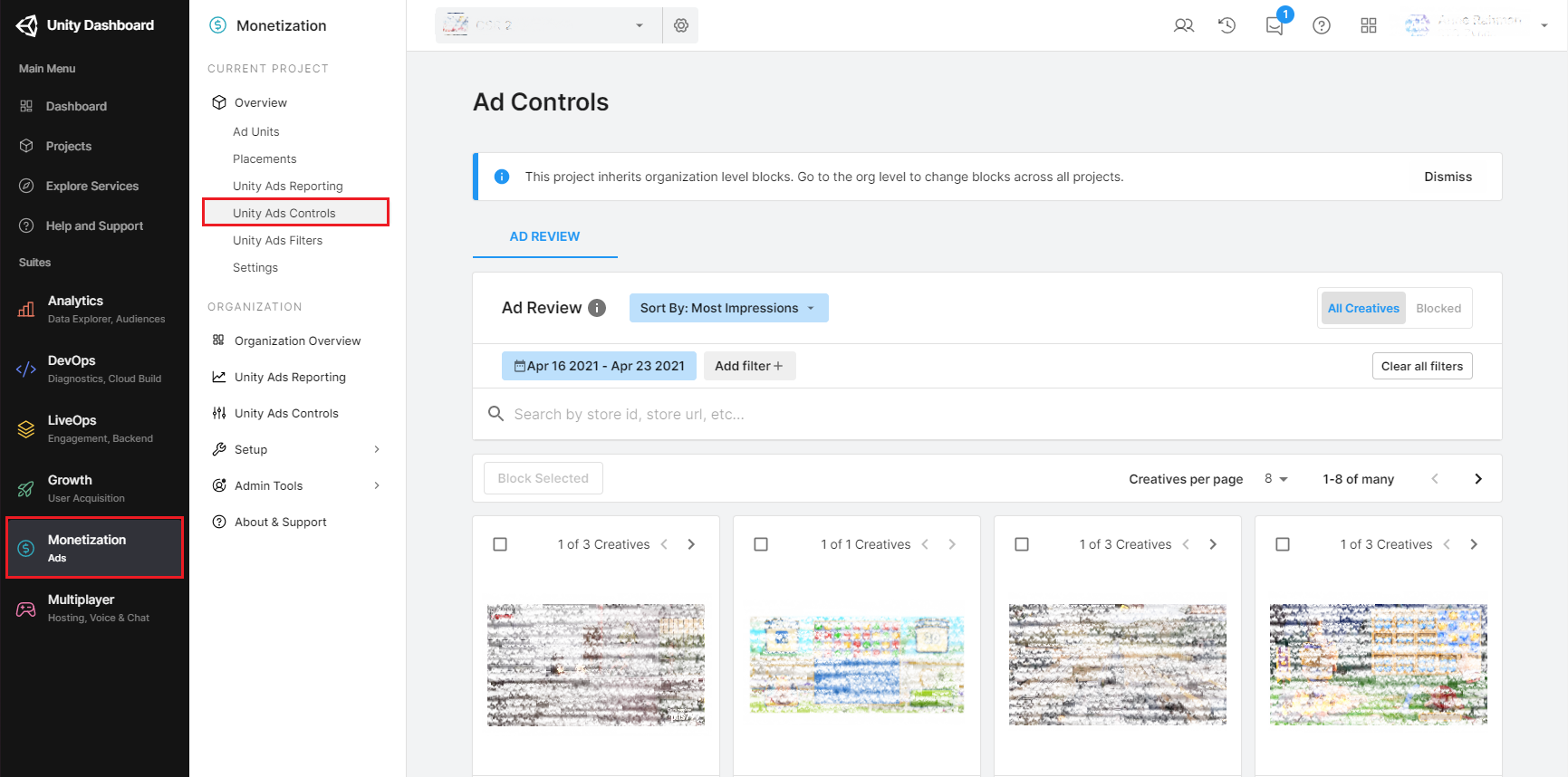Click the Projects cube icon
Screen dimensions: 1568x777
26,146
